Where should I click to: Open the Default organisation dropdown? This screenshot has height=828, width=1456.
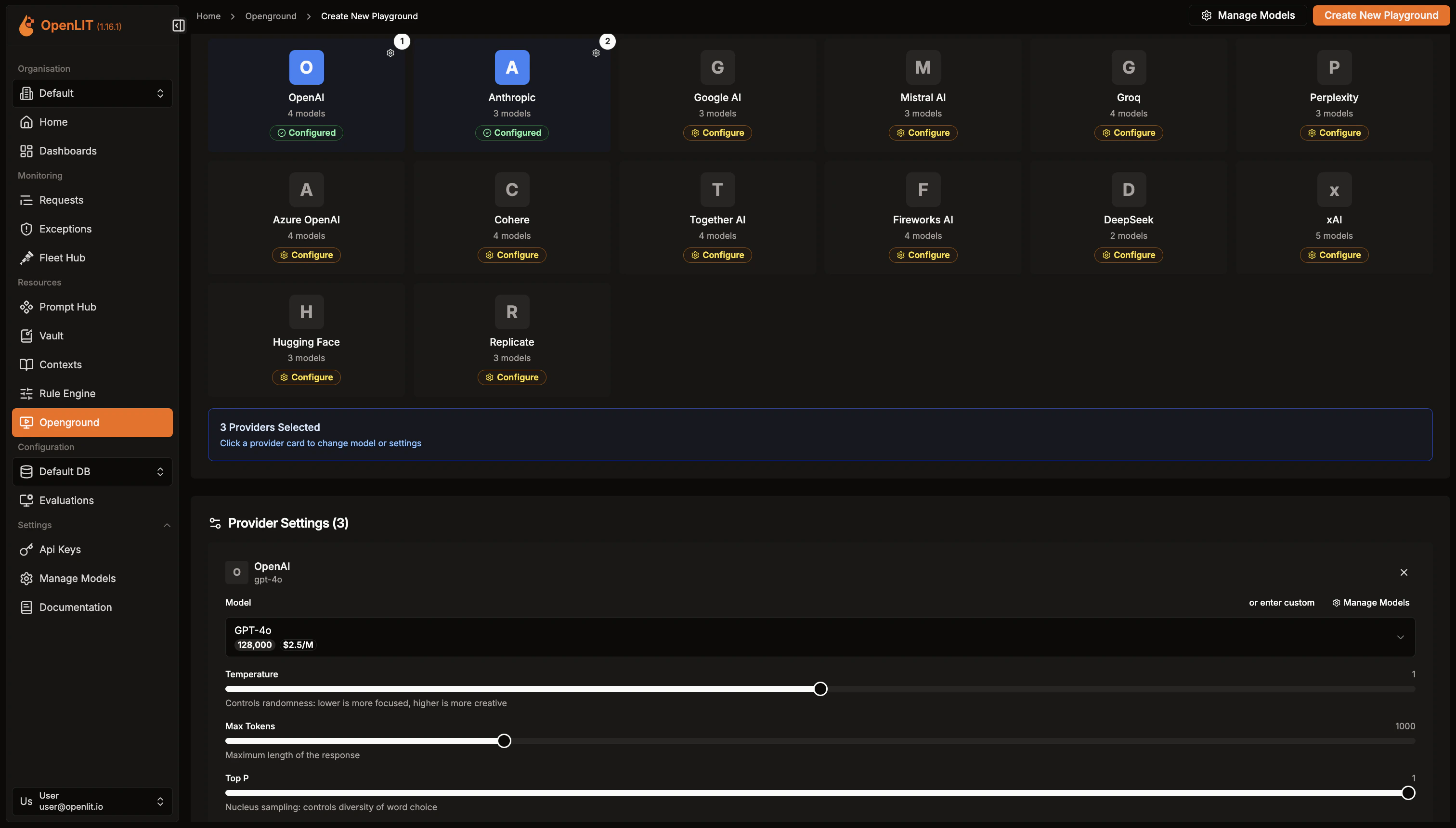pyautogui.click(x=92, y=93)
